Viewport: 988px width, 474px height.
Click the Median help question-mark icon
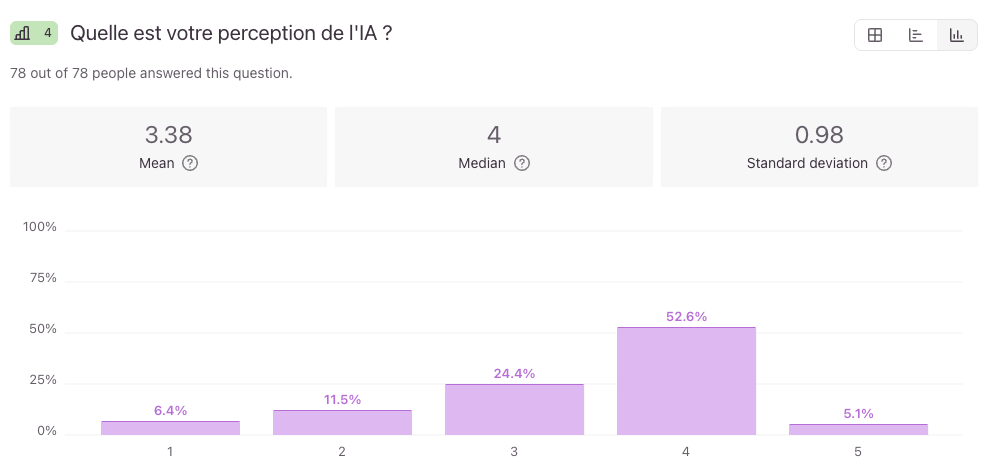tap(522, 163)
